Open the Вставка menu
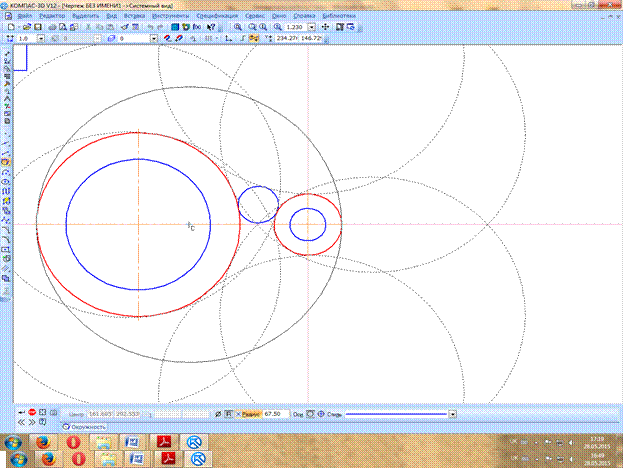The width and height of the screenshot is (623, 468). click(x=134, y=16)
